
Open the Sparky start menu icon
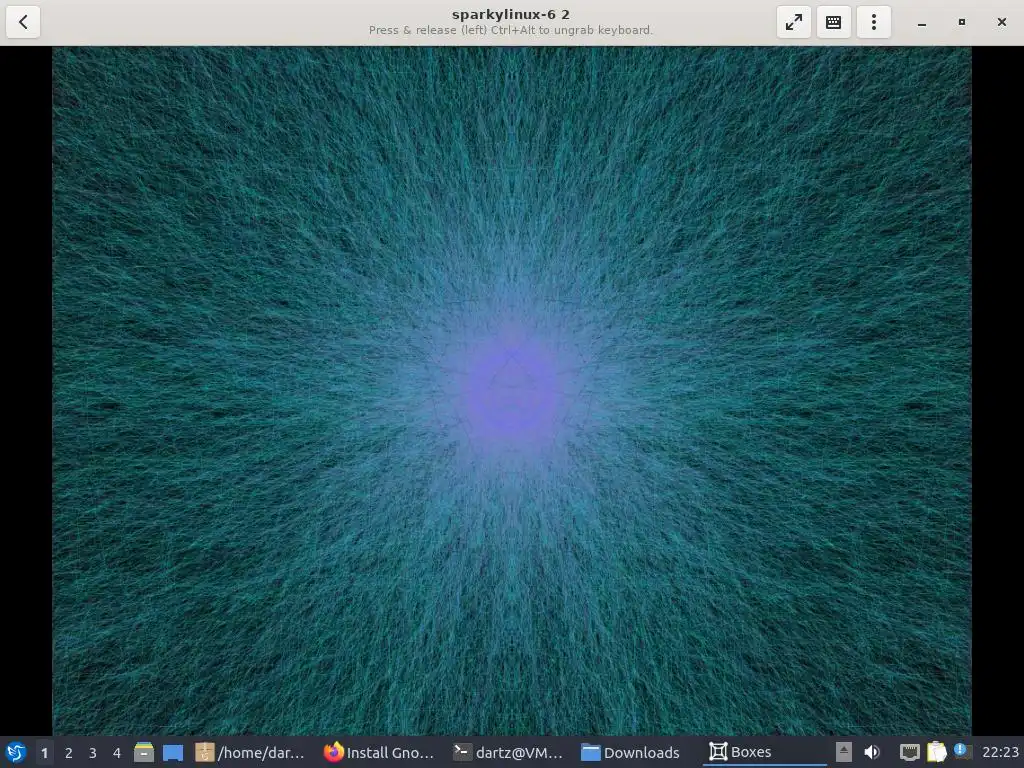[x=16, y=752]
